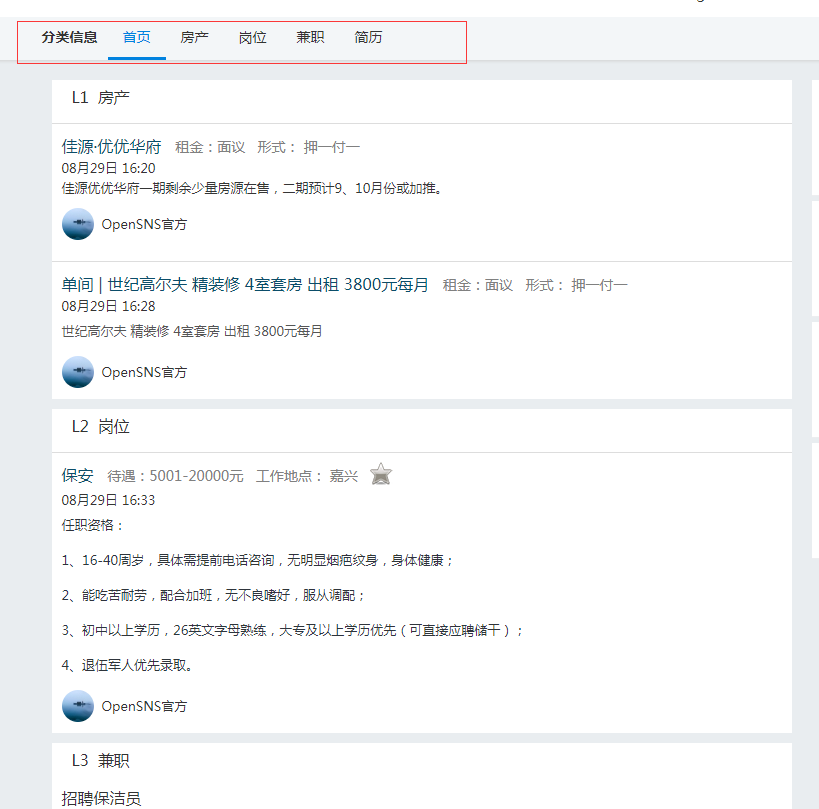Click the description starting 佳源优优华府一期剩余少量房源
The height and width of the screenshot is (809, 819).
pyautogui.click(x=253, y=188)
